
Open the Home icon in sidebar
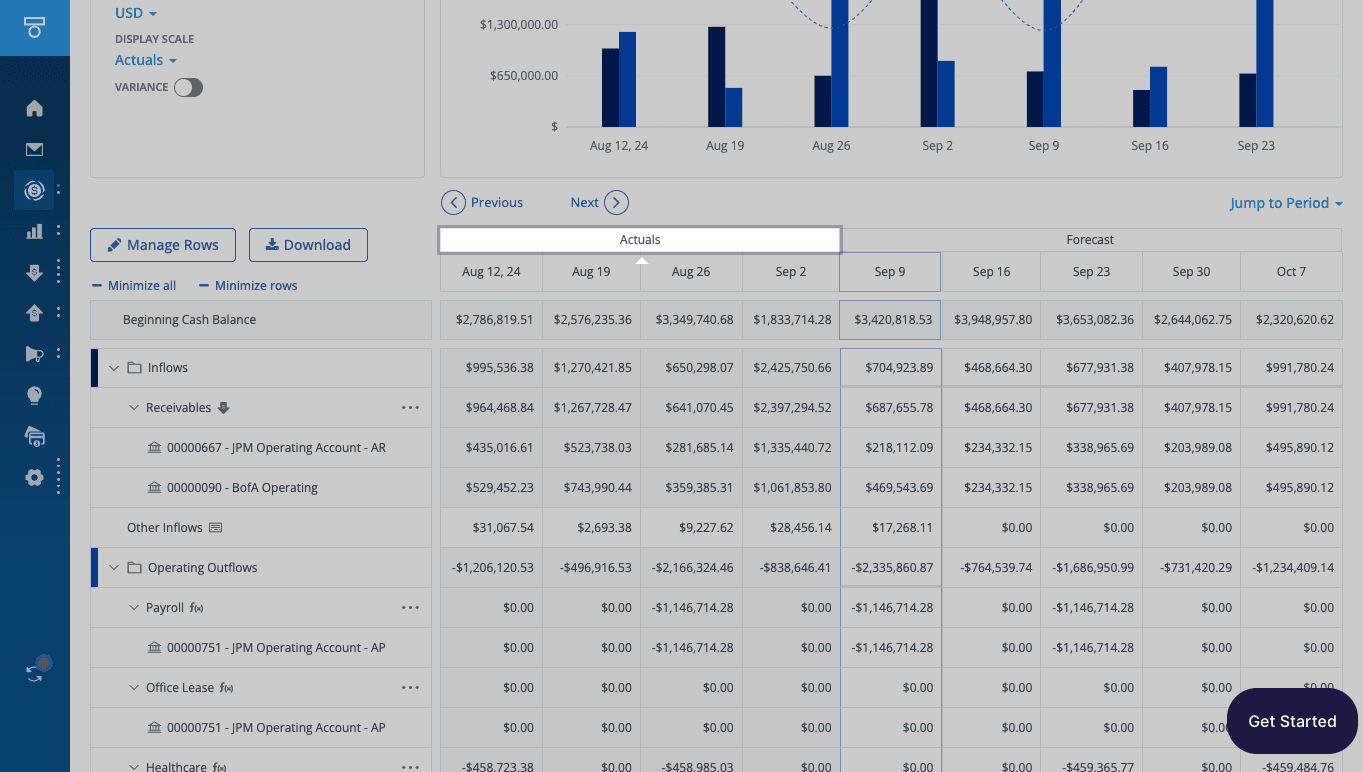[34, 108]
